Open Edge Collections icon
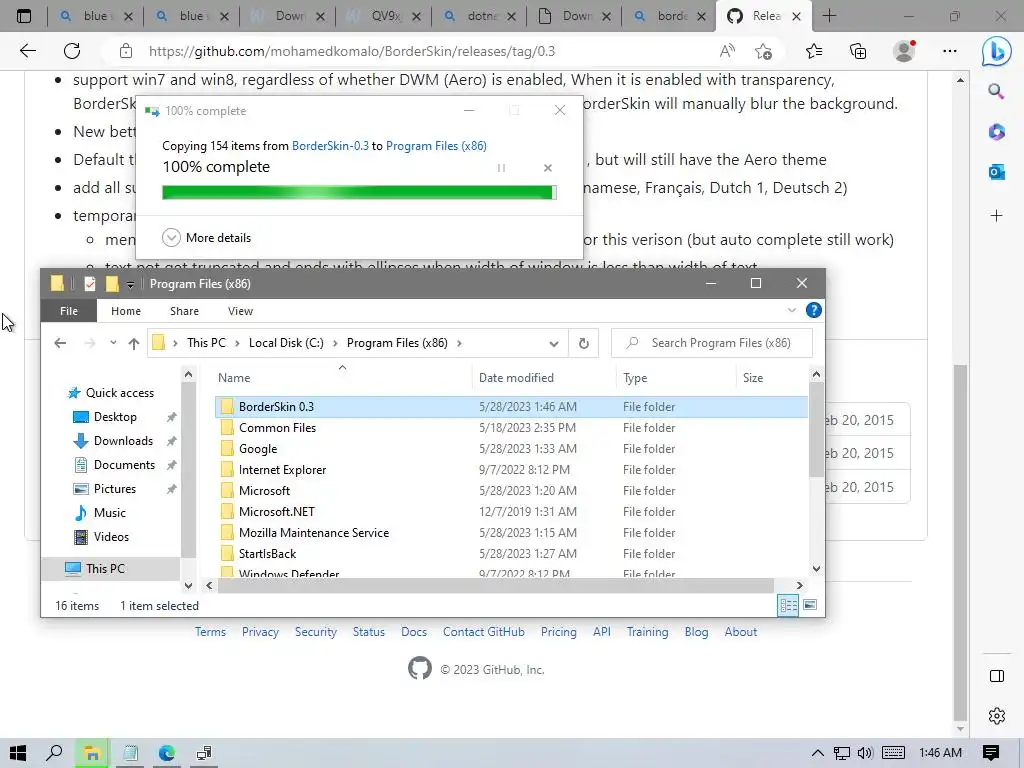This screenshot has height=768, width=1024. coord(858,51)
